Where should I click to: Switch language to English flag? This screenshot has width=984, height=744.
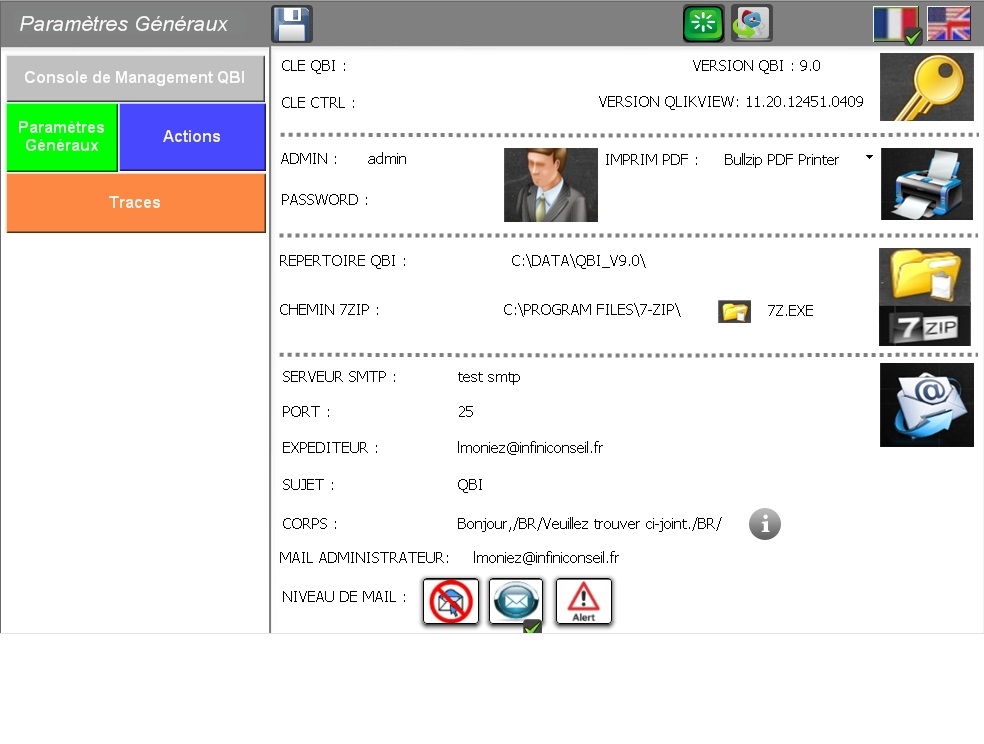pyautogui.click(x=948, y=24)
